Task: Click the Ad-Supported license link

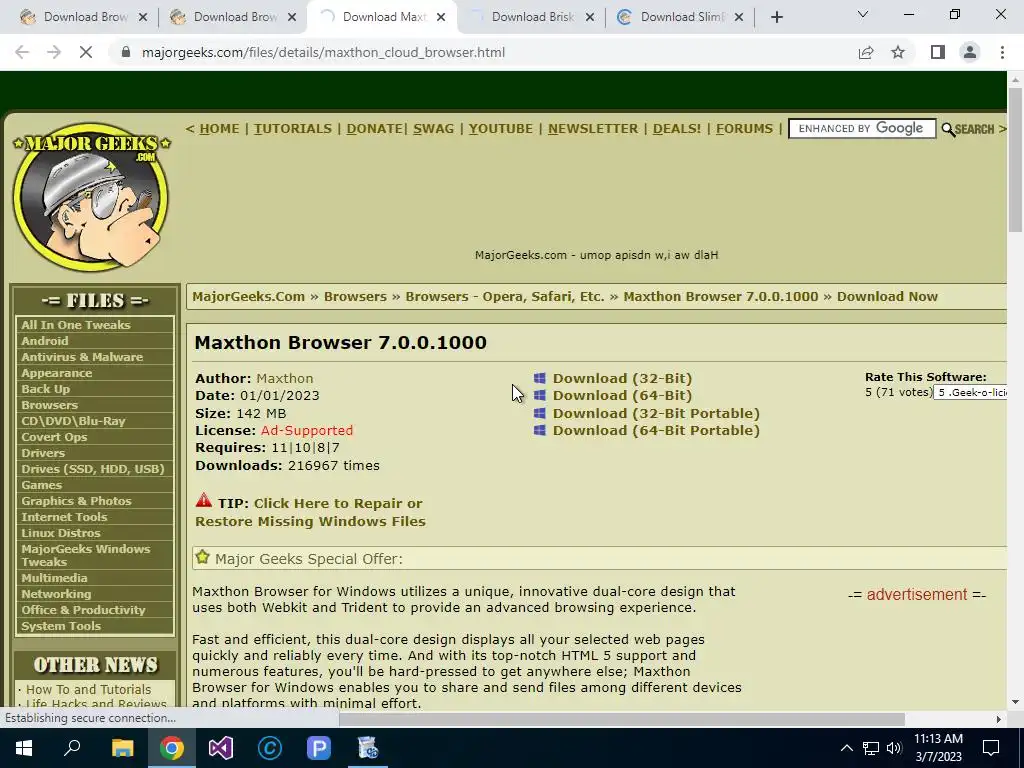Action: coord(307,430)
